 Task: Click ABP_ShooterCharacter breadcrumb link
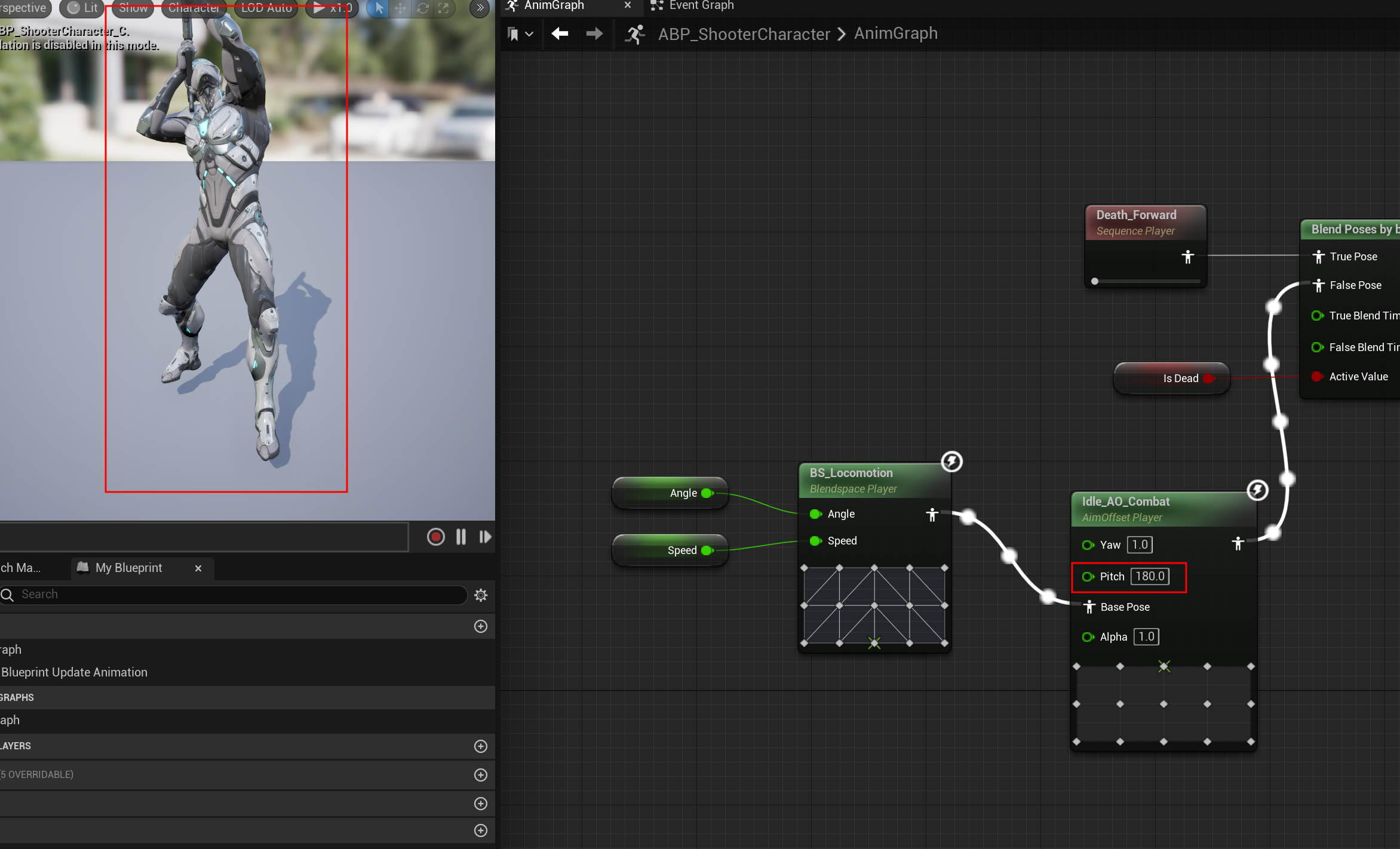(x=744, y=34)
